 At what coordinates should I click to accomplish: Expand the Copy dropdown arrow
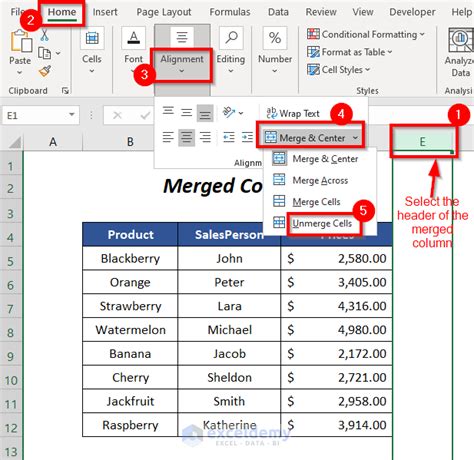58,53
